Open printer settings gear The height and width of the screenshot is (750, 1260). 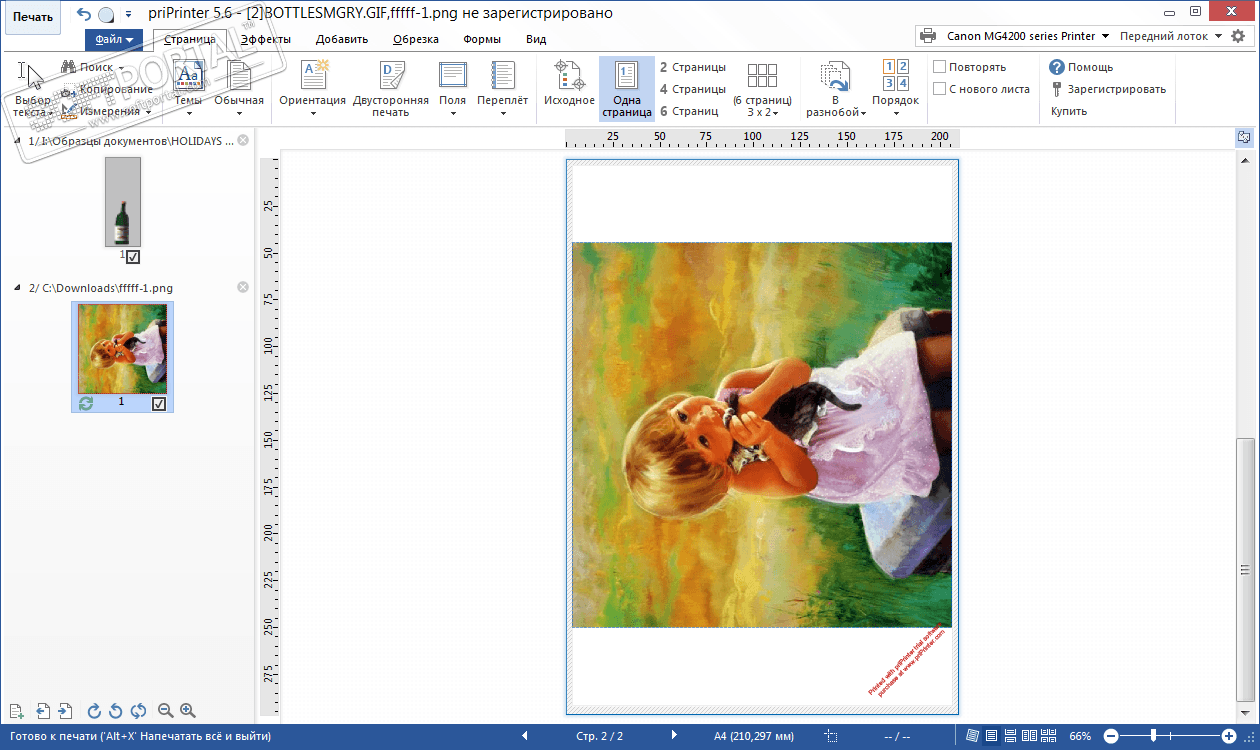click(1238, 36)
